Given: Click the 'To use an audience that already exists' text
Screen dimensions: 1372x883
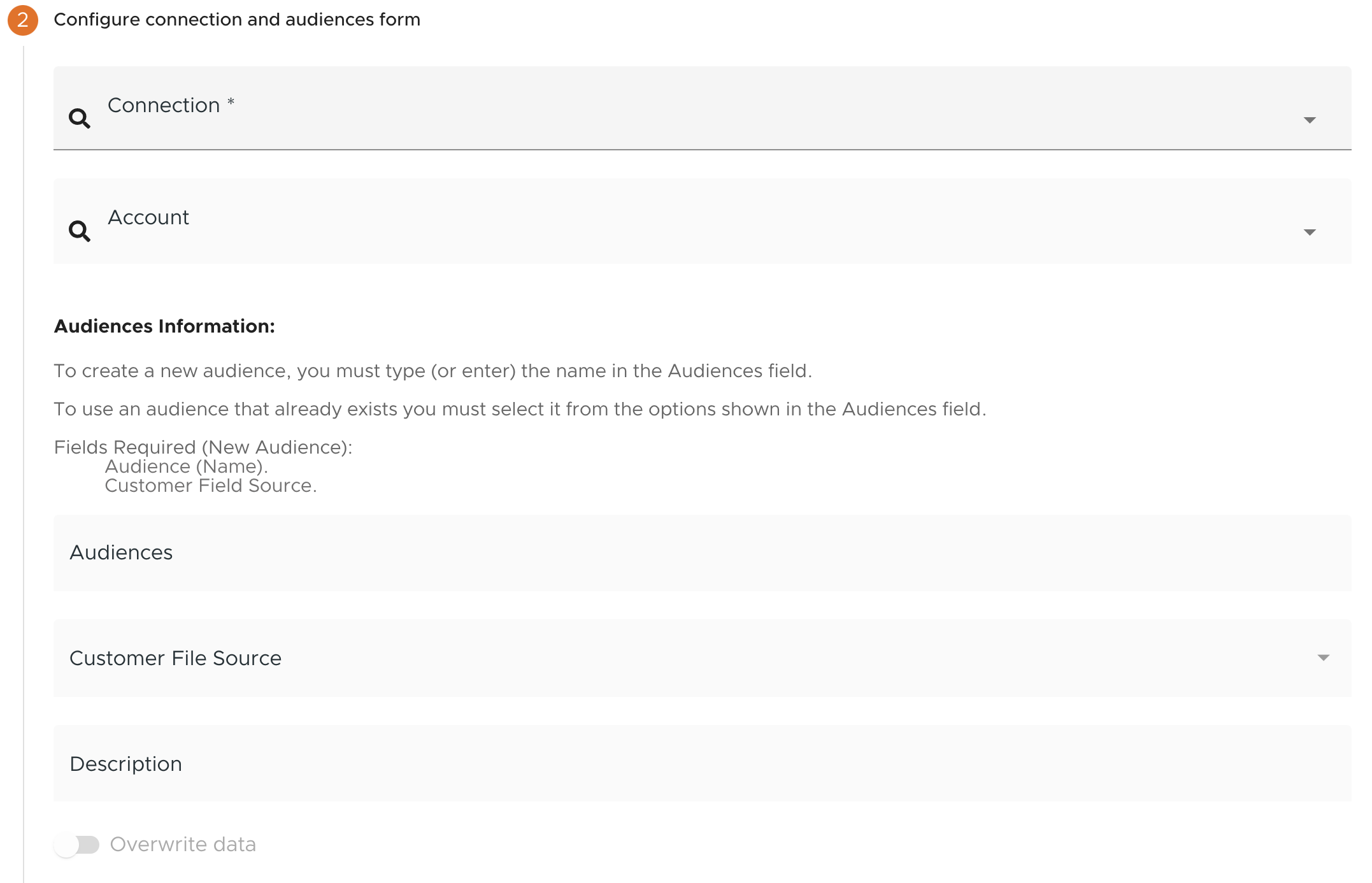Looking at the screenshot, I should tap(519, 409).
